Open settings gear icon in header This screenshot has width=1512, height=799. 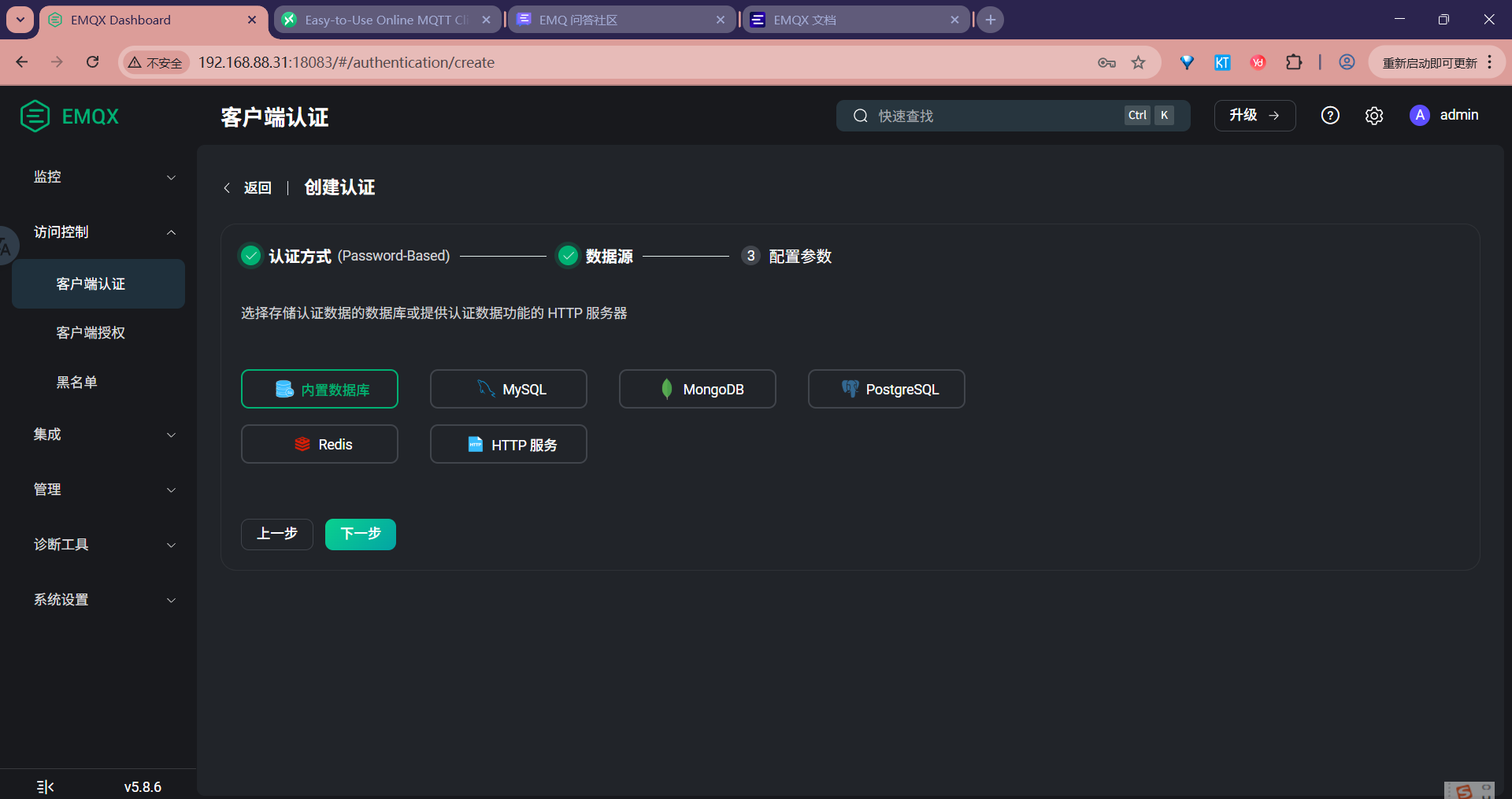point(1374,116)
